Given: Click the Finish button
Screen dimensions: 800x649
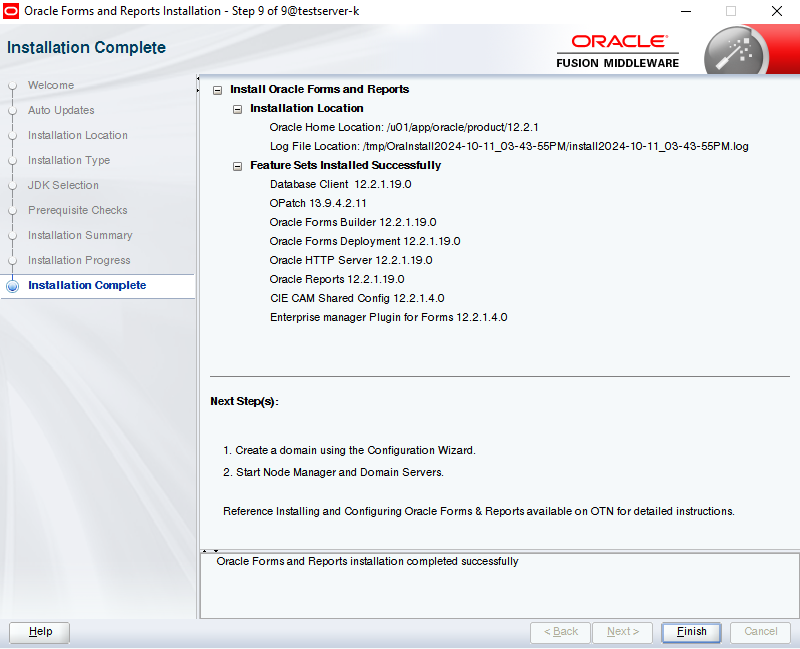Looking at the screenshot, I should [x=691, y=632].
